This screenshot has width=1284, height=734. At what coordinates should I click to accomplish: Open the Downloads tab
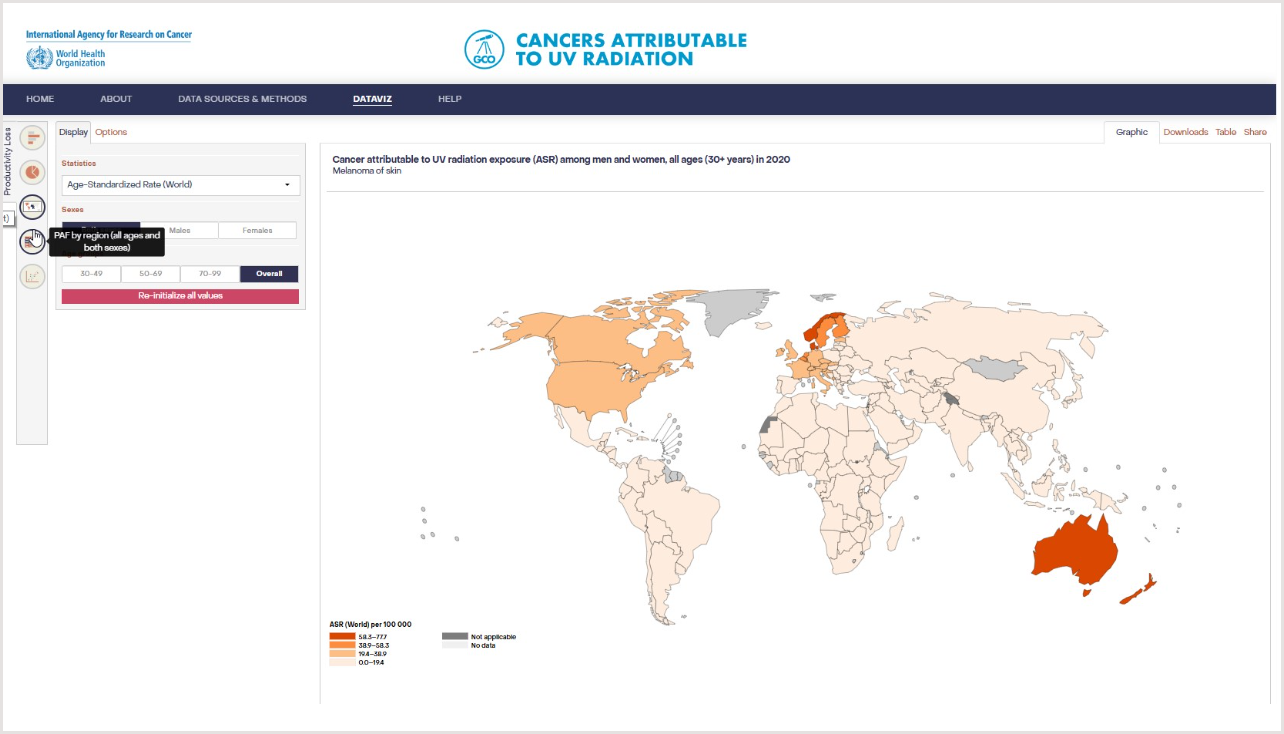(1185, 132)
